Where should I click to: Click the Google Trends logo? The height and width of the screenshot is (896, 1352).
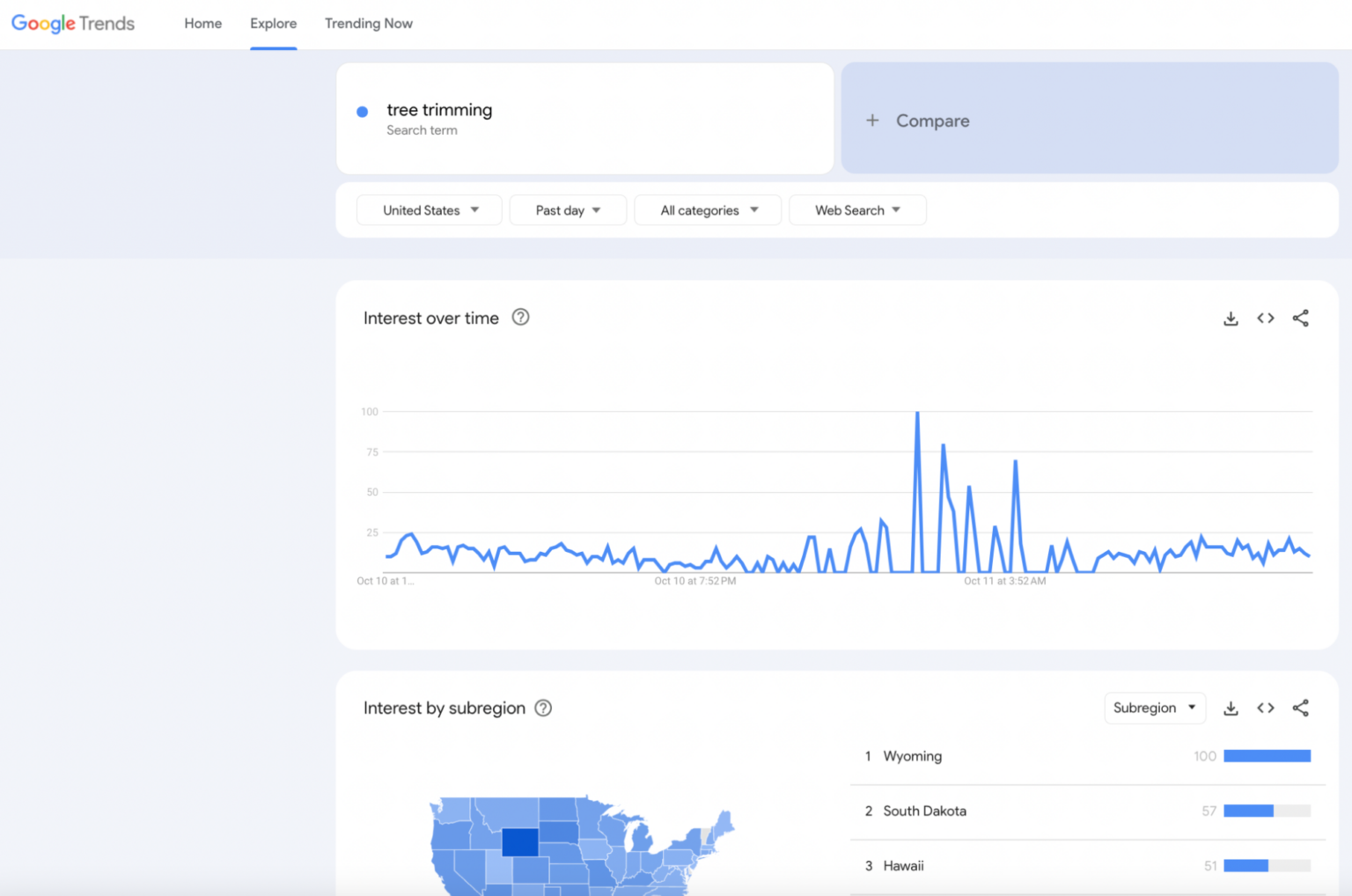pyautogui.click(x=72, y=23)
